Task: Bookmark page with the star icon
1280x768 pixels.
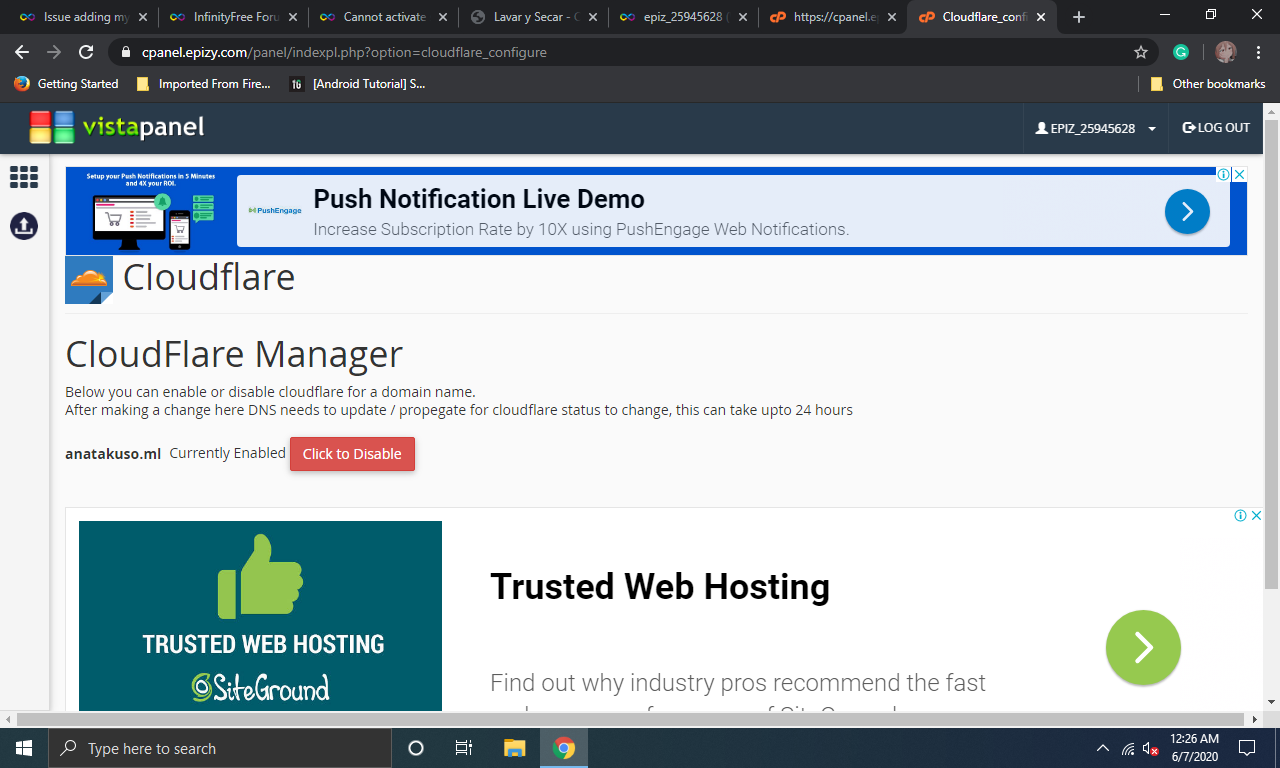Action: point(1140,52)
